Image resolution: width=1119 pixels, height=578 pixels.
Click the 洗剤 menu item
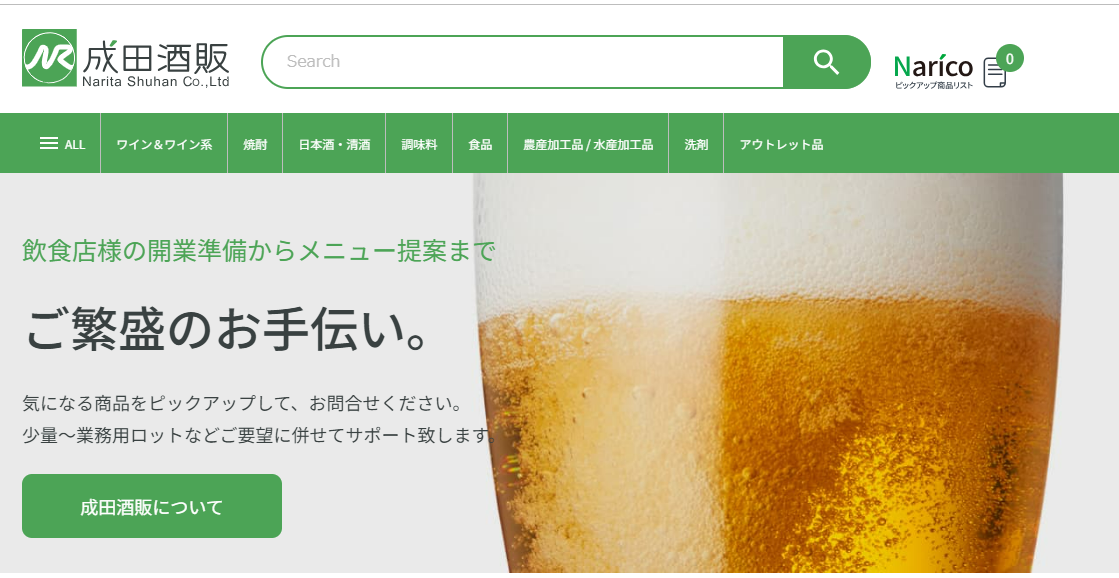coord(696,144)
